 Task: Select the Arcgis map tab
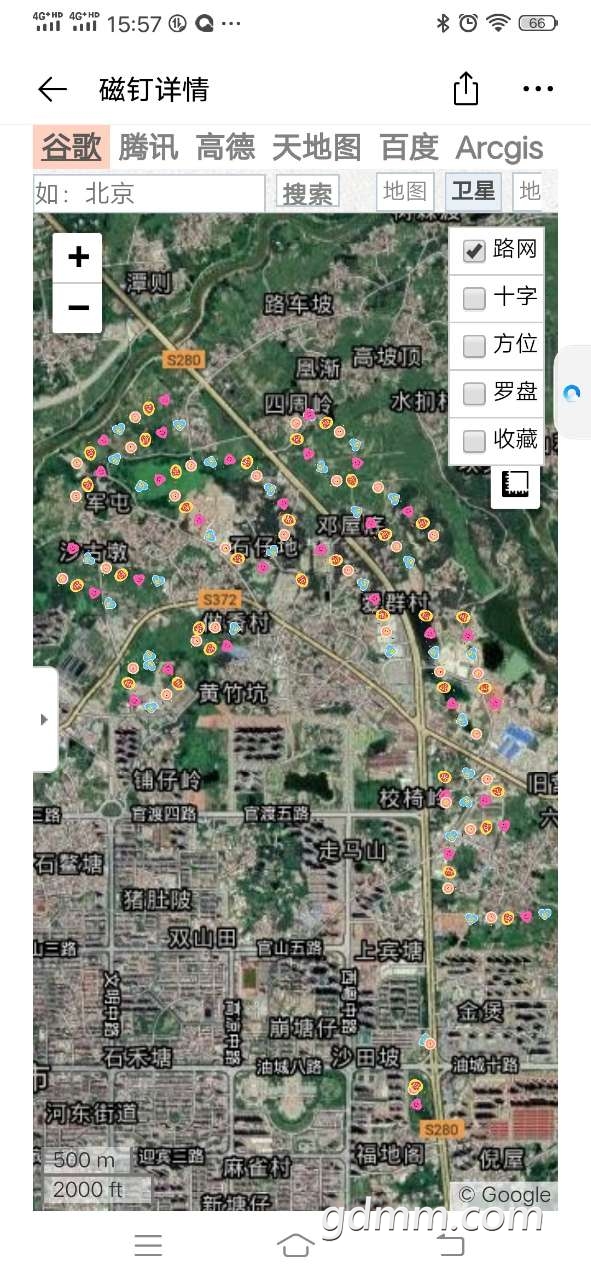click(500, 148)
